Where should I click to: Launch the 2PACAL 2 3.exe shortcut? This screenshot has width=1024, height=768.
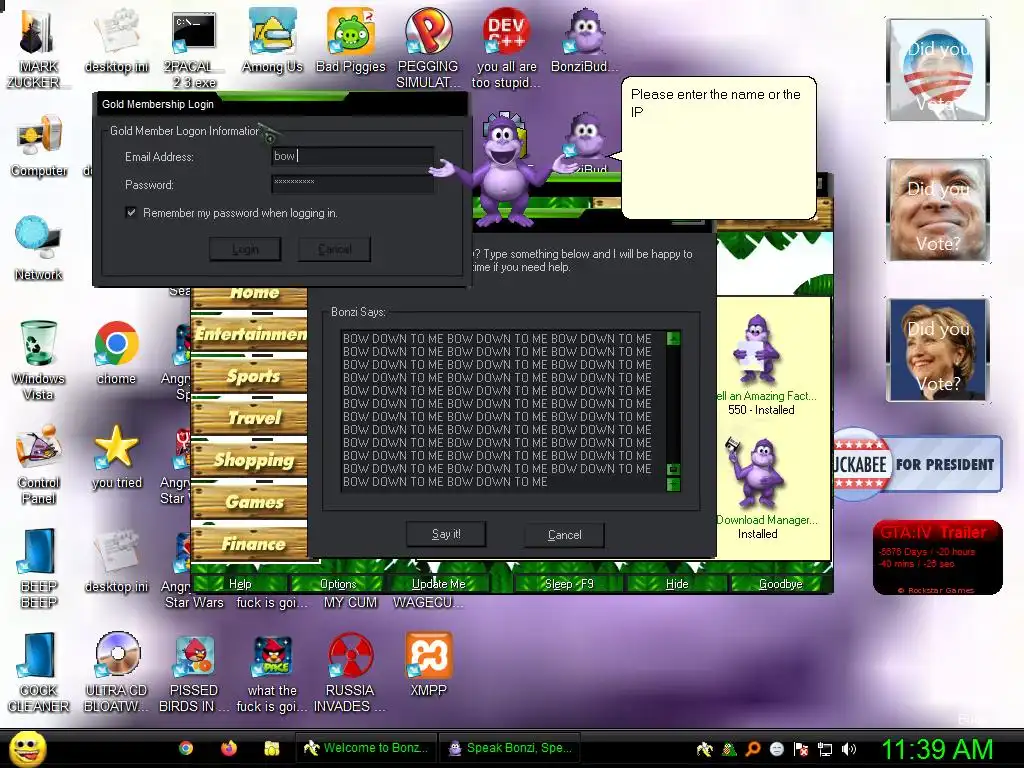193,48
